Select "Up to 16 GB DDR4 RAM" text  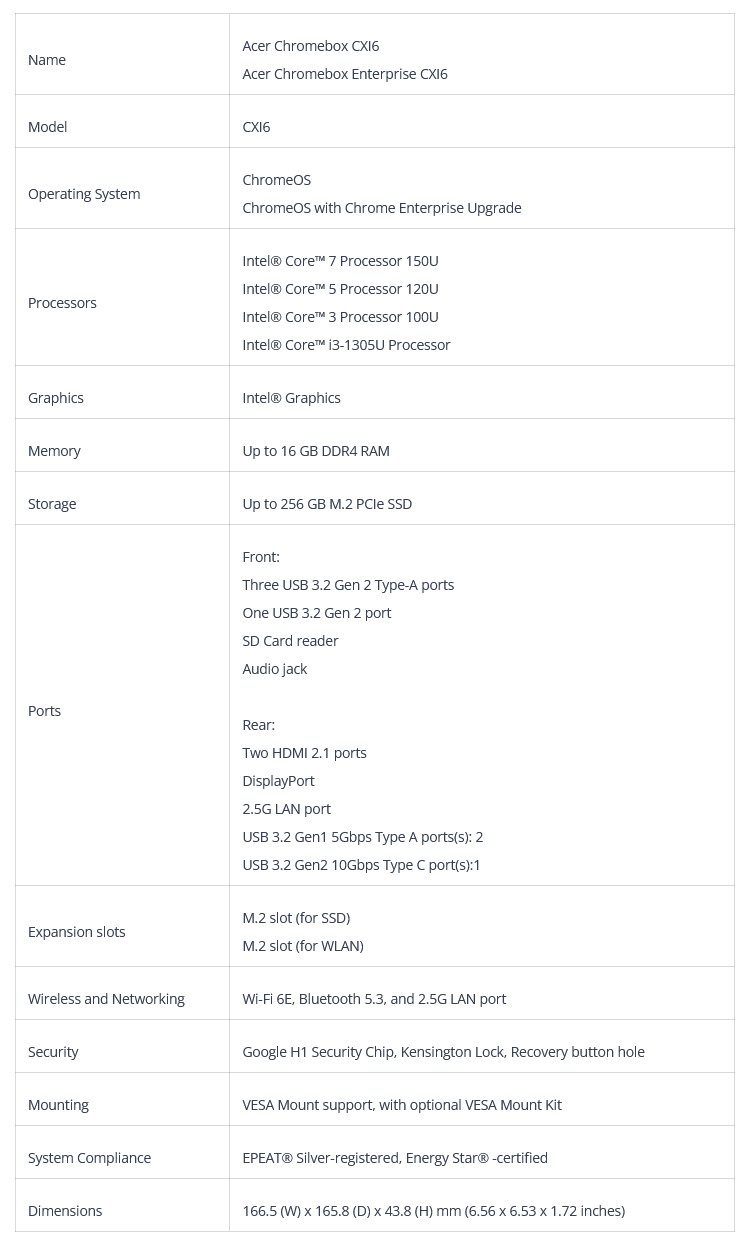[x=316, y=451]
